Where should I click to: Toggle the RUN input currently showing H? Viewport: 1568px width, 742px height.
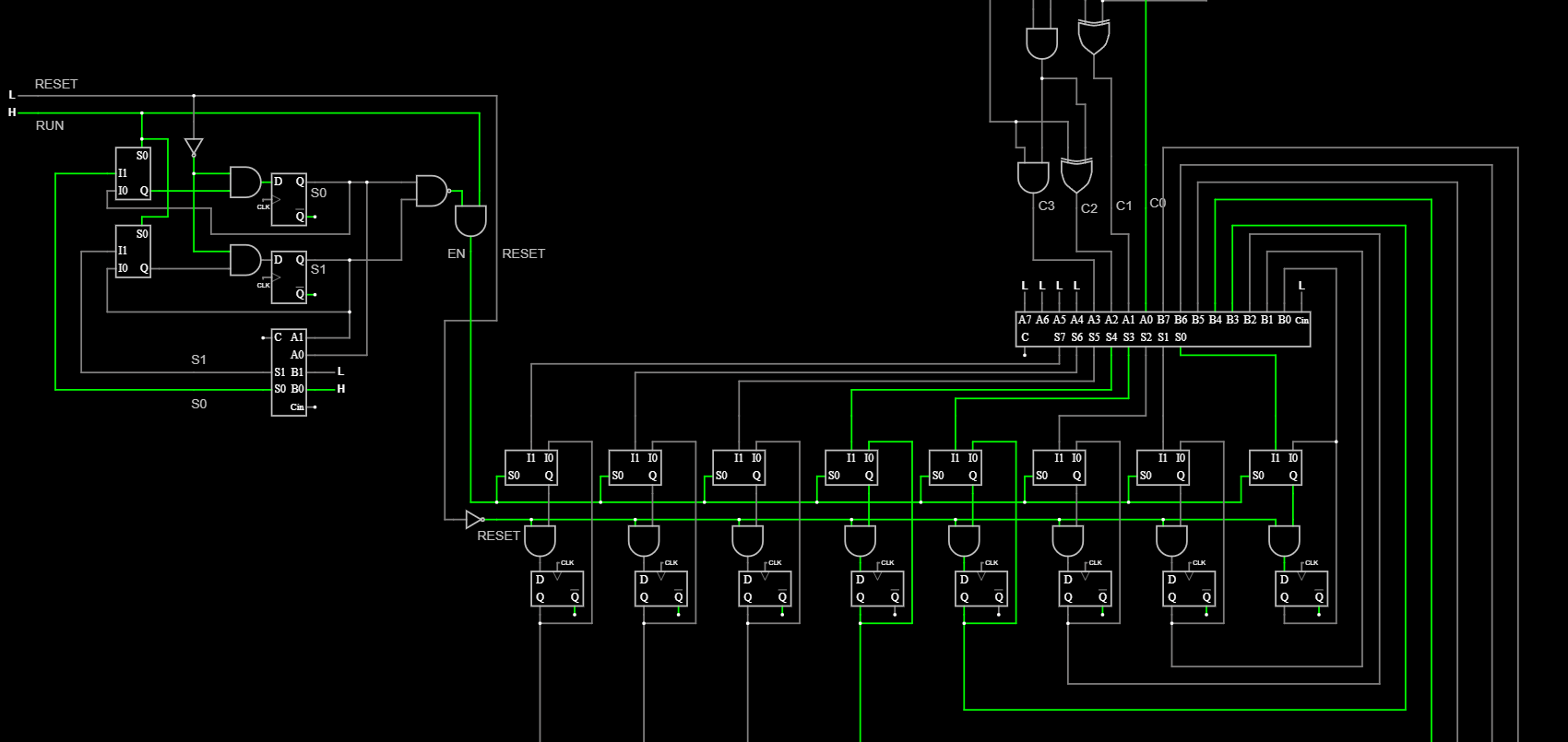pyautogui.click(x=12, y=112)
